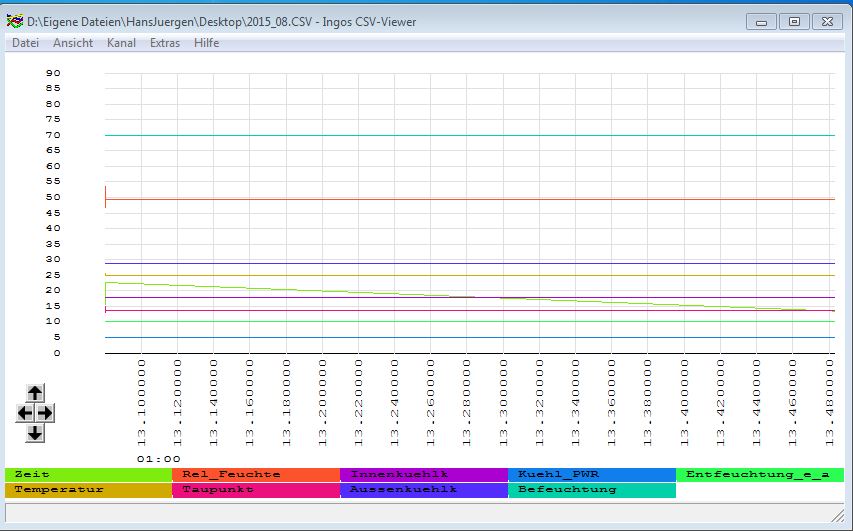Select the Temperatur channel legend swatch
The image size is (853, 531).
[x=89, y=490]
